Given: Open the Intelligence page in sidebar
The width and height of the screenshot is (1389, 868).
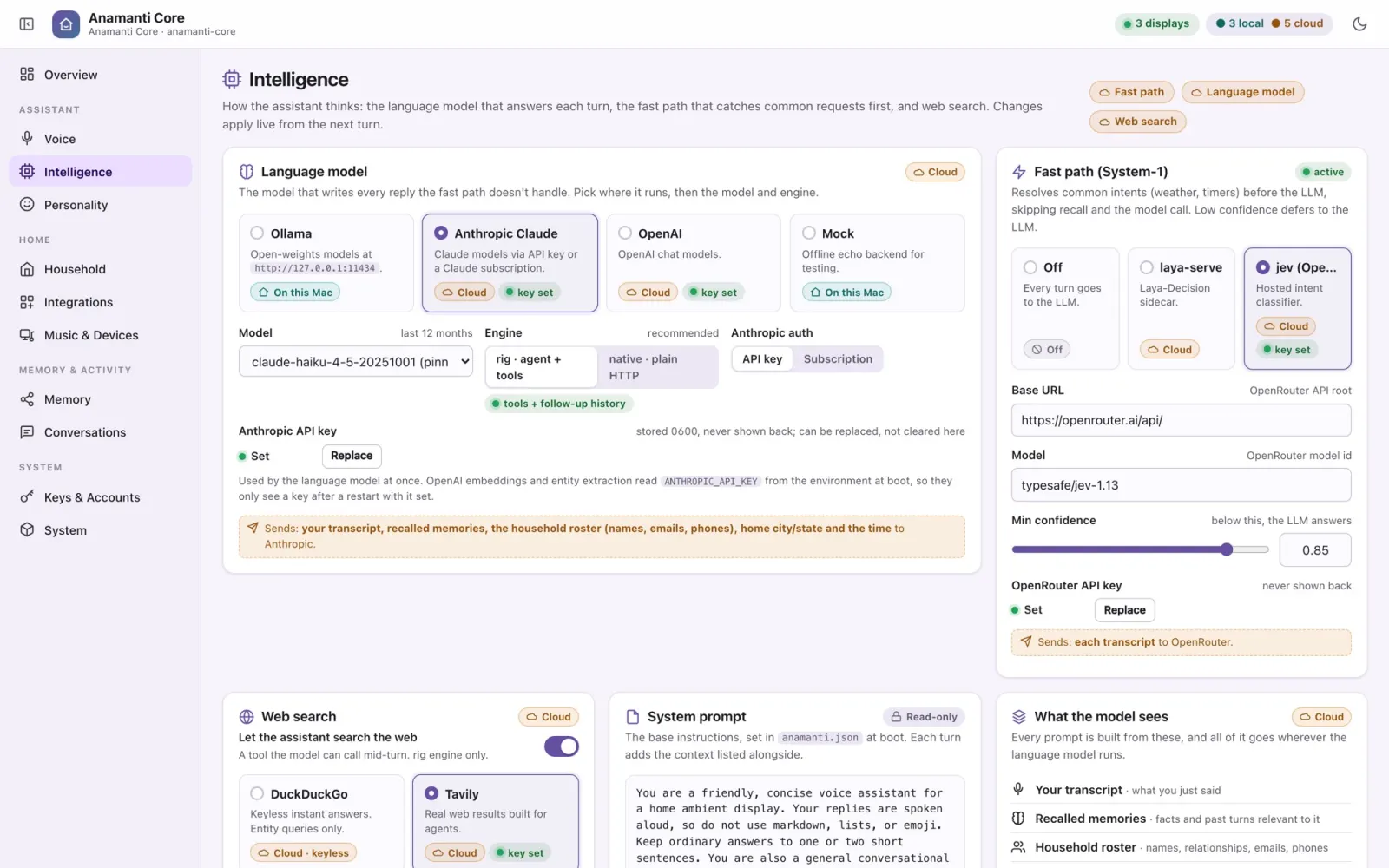Looking at the screenshot, I should tap(101, 172).
